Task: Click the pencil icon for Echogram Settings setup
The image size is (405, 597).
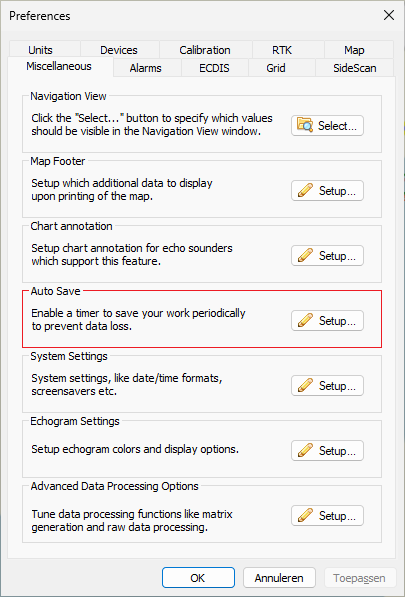Action: pyautogui.click(x=306, y=451)
